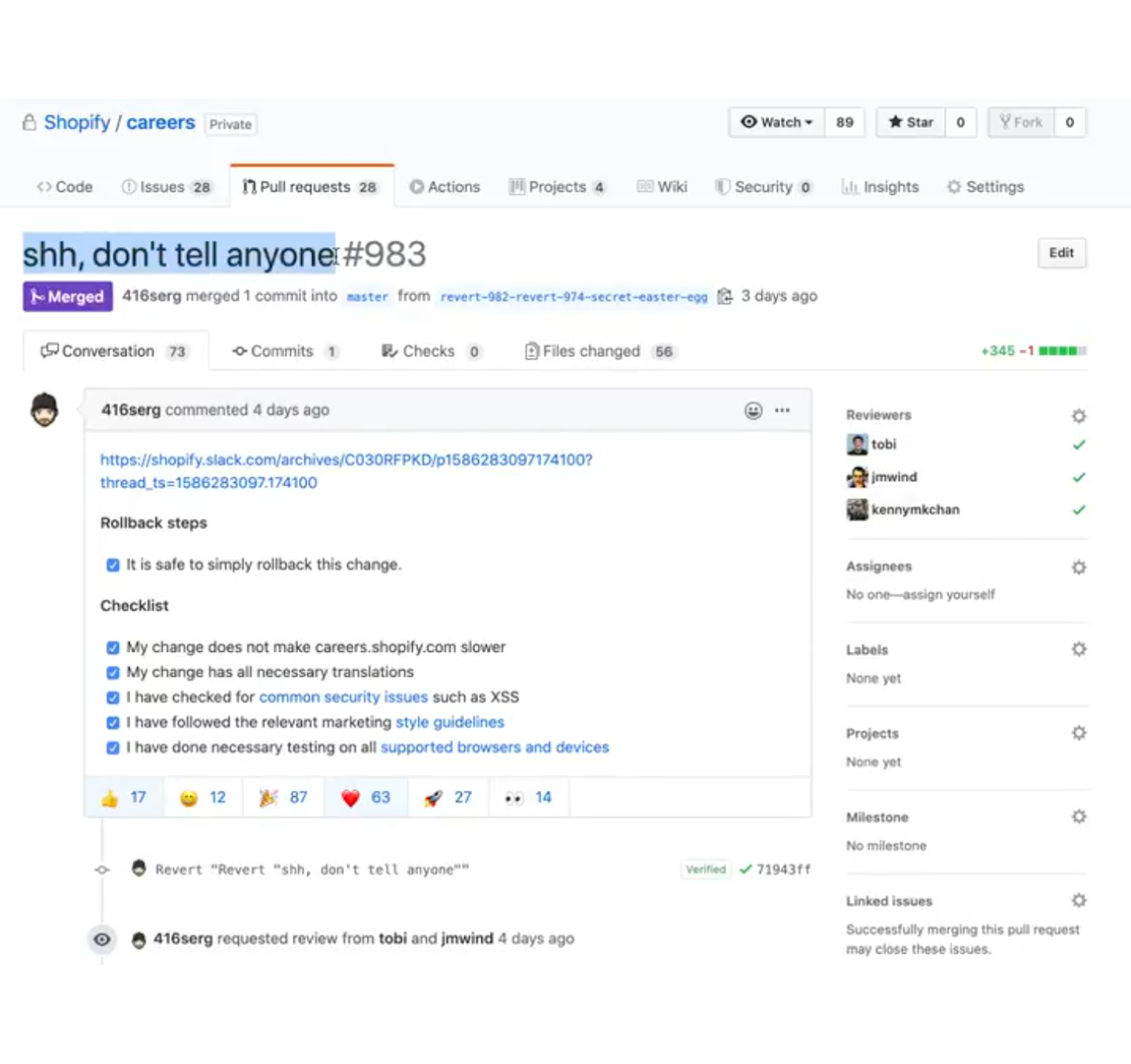The image size is (1131, 1064).
Task: Switch to Conversation tab
Action: click(116, 351)
